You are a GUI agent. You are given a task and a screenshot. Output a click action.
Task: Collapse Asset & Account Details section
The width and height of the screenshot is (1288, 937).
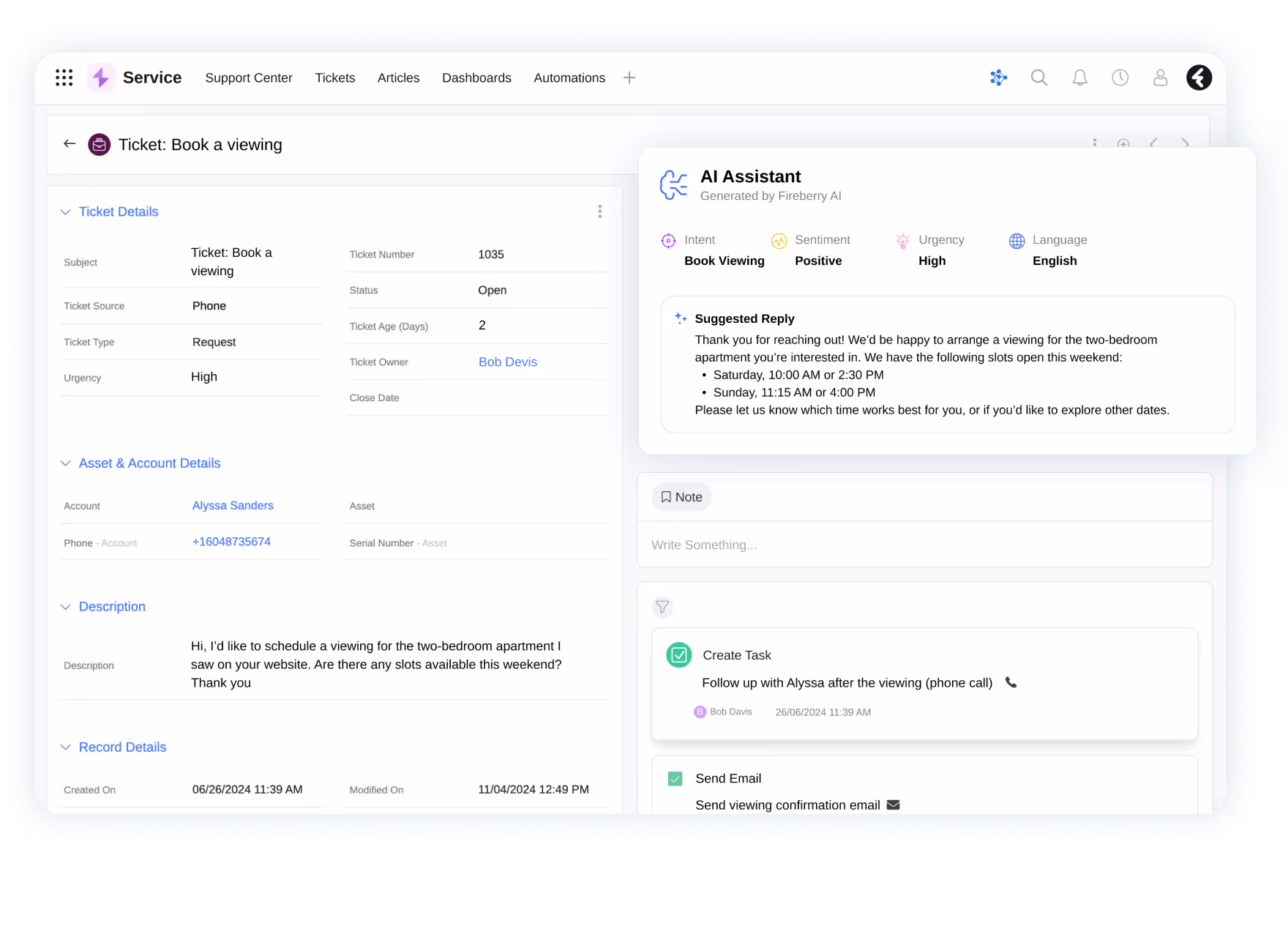[65, 463]
